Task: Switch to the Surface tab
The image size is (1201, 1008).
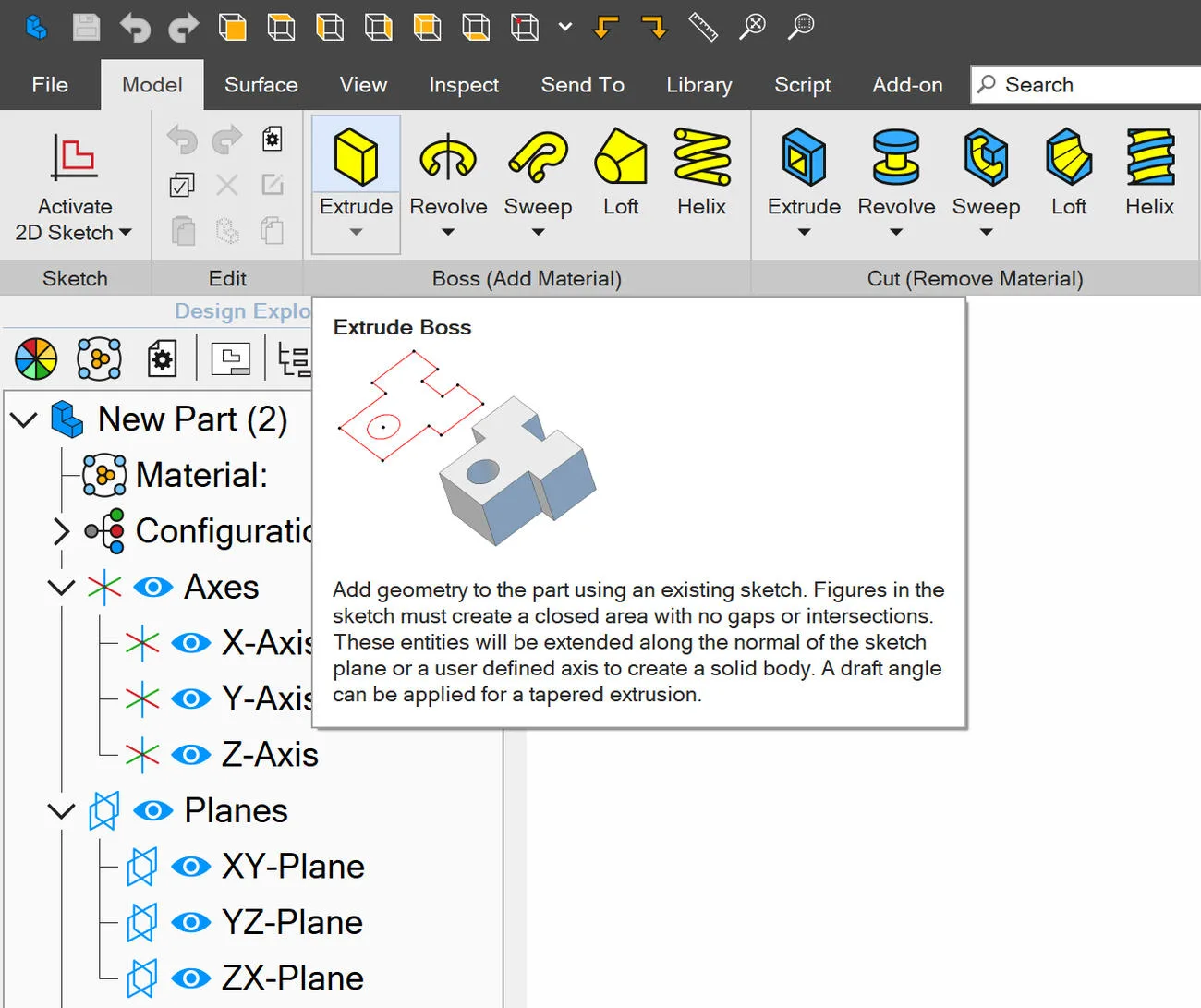Action: (x=261, y=85)
